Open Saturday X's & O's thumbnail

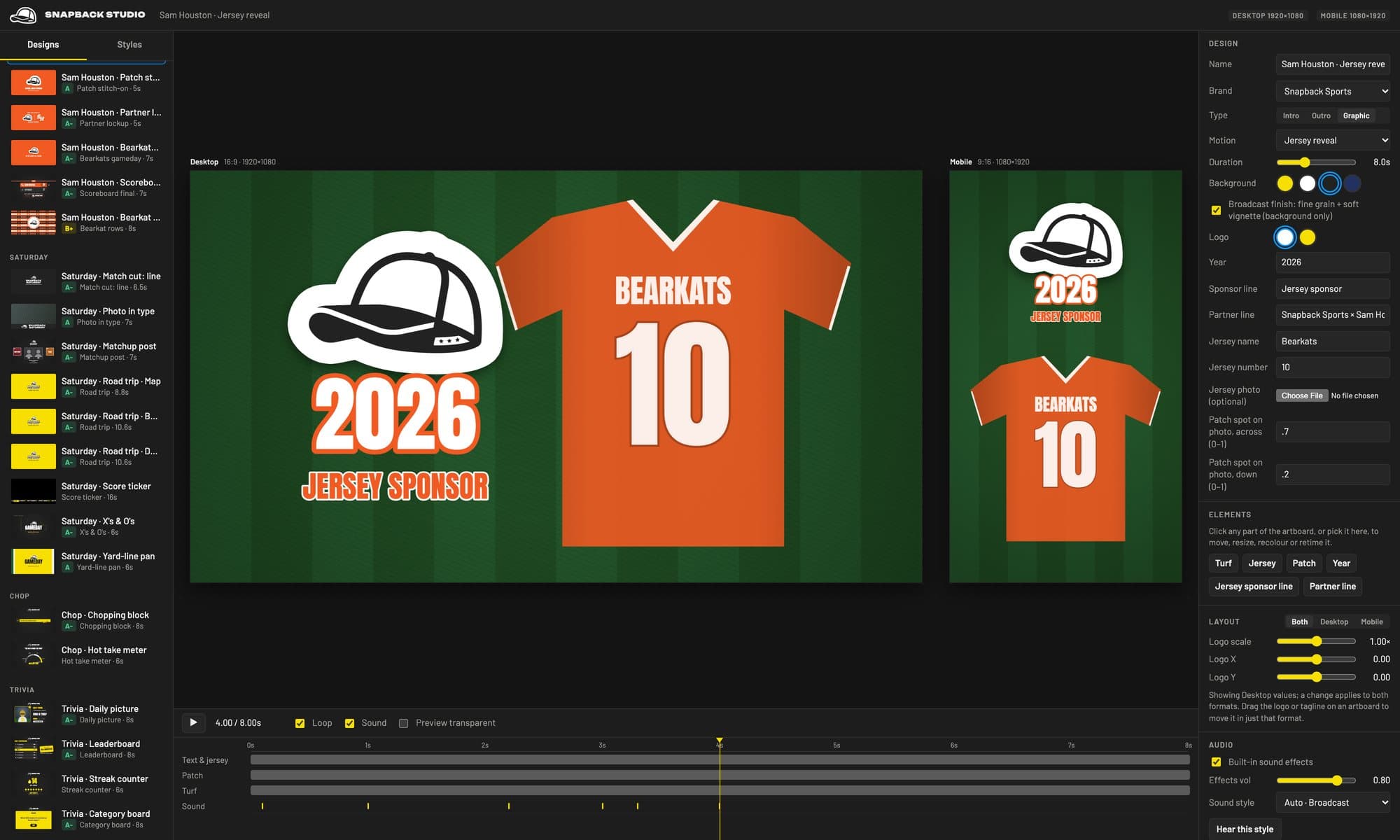(x=34, y=526)
